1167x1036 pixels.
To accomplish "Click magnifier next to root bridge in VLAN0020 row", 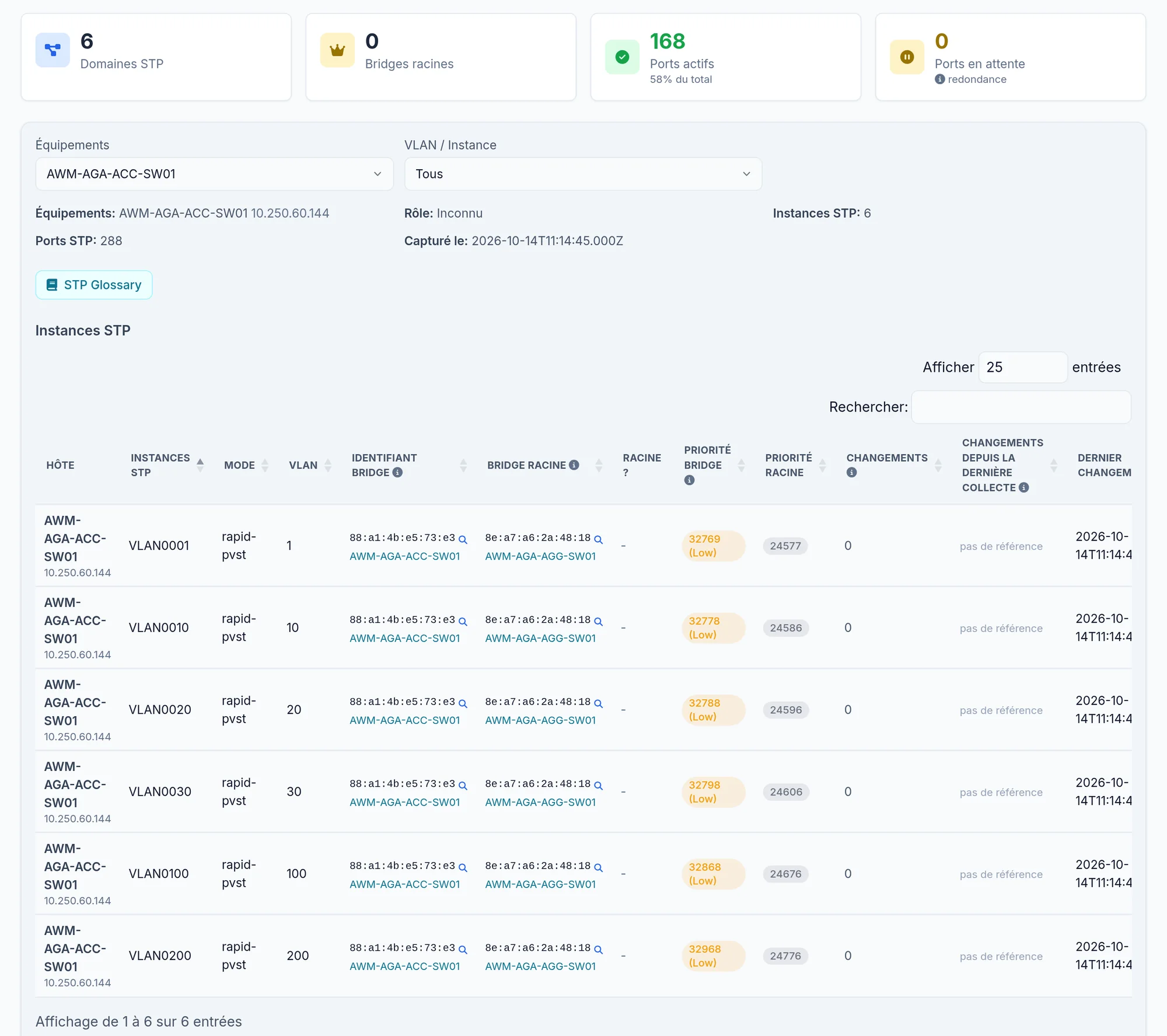I will click(598, 703).
